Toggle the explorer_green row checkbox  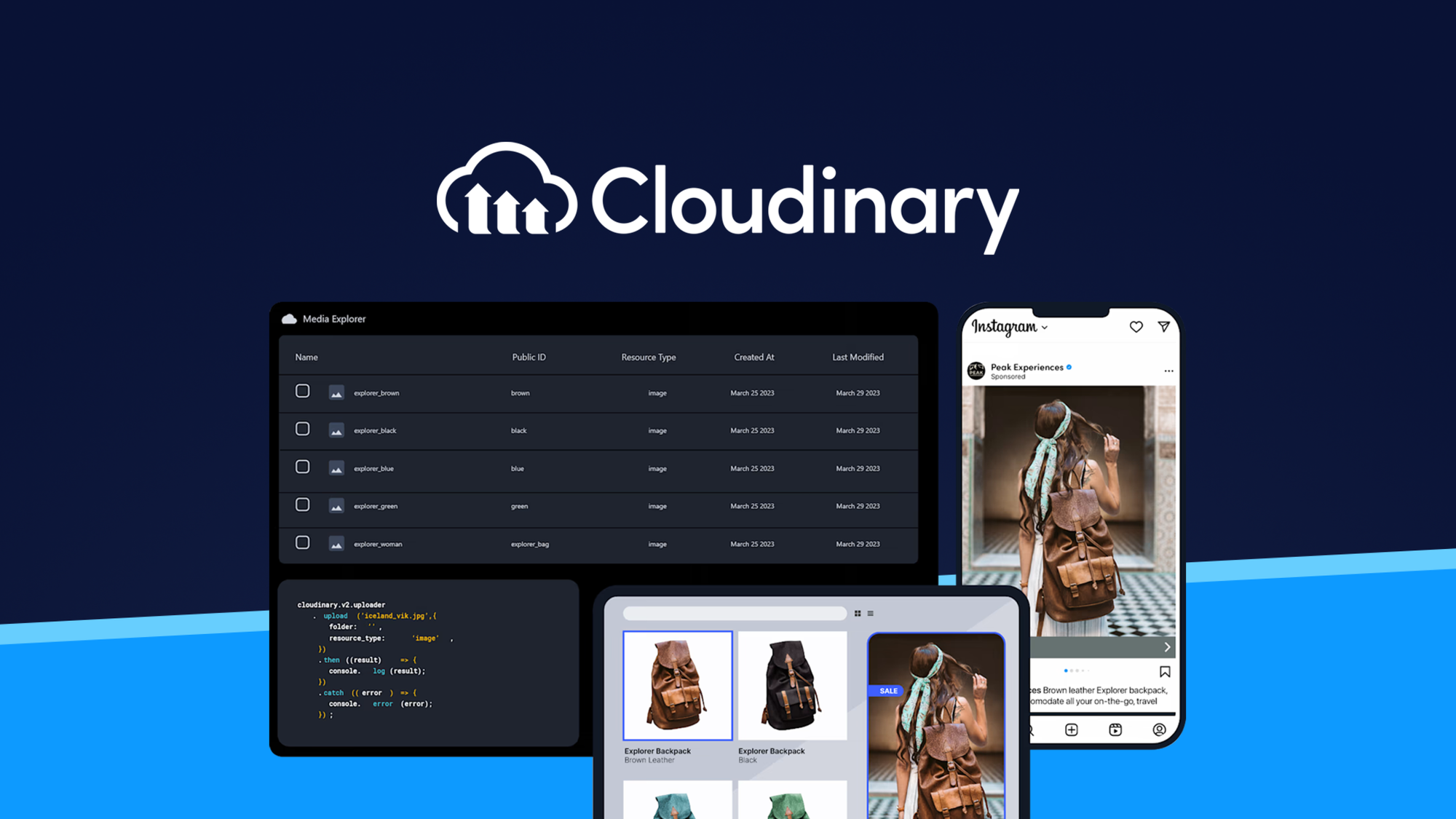(x=302, y=504)
